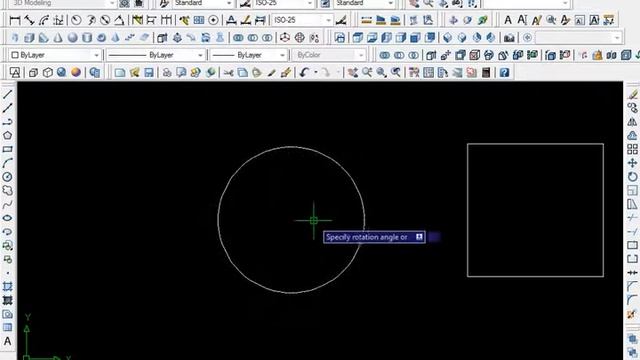Start the Hatch tool
The height and width of the screenshot is (360, 640).
click(x=7, y=287)
